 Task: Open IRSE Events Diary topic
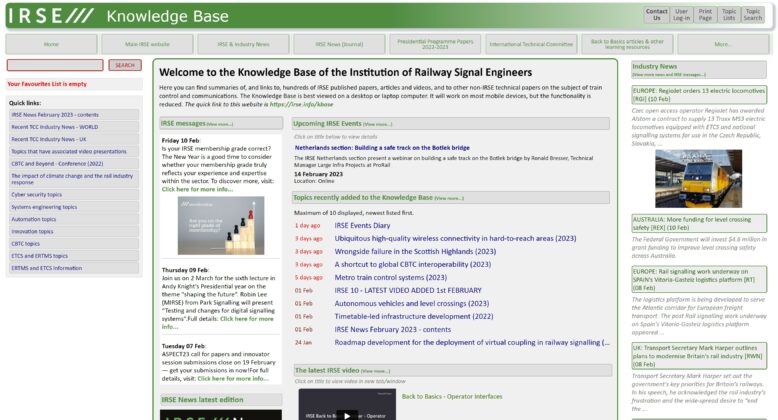tap(362, 225)
